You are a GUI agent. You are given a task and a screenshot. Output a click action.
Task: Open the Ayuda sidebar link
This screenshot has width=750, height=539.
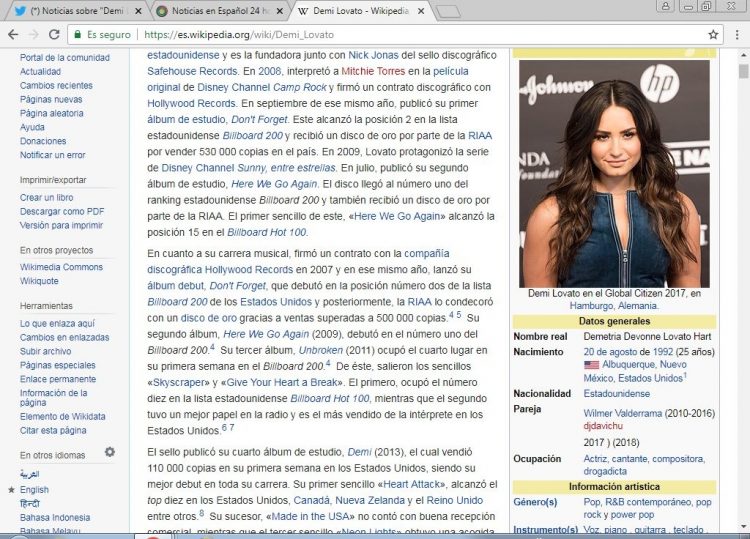(32, 127)
